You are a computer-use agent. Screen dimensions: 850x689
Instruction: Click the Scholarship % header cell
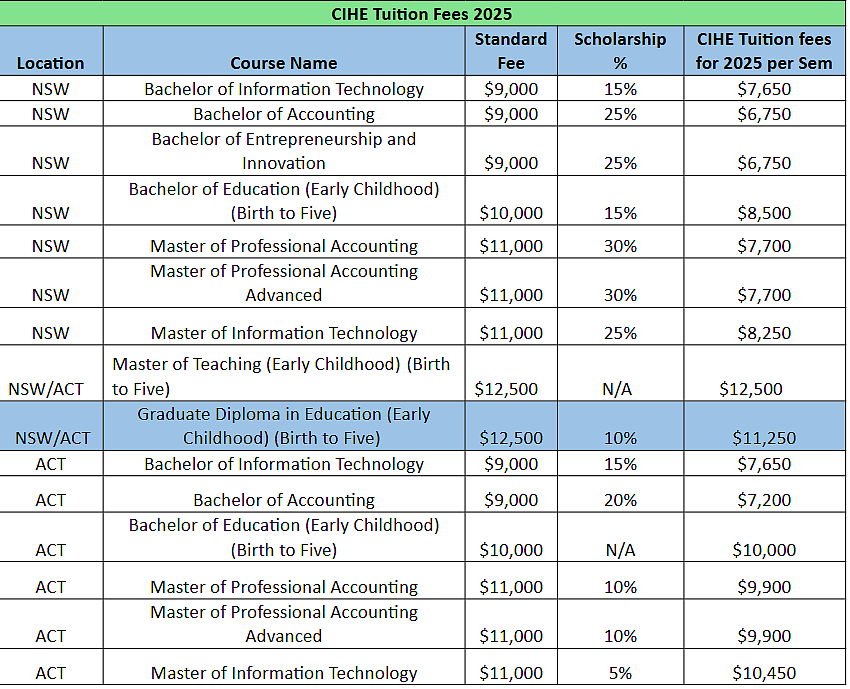(620, 51)
